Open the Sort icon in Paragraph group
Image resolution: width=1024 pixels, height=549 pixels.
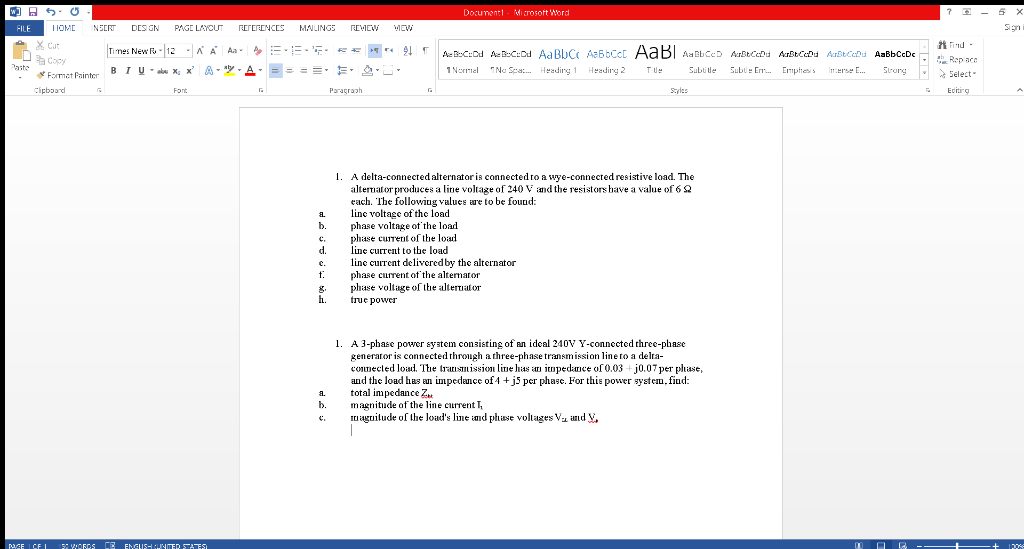(x=408, y=50)
